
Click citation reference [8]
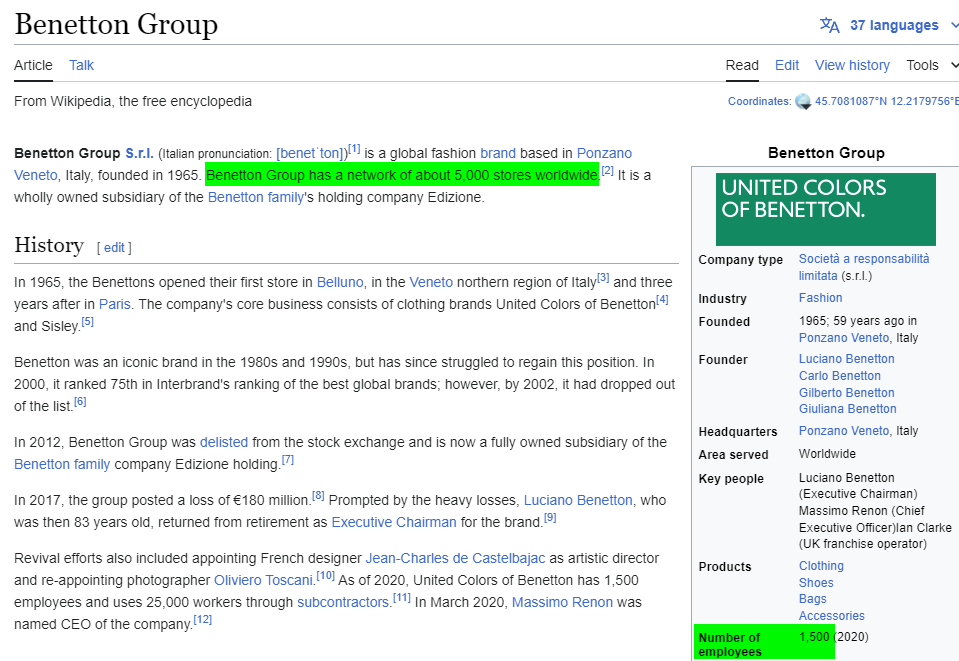click(318, 496)
